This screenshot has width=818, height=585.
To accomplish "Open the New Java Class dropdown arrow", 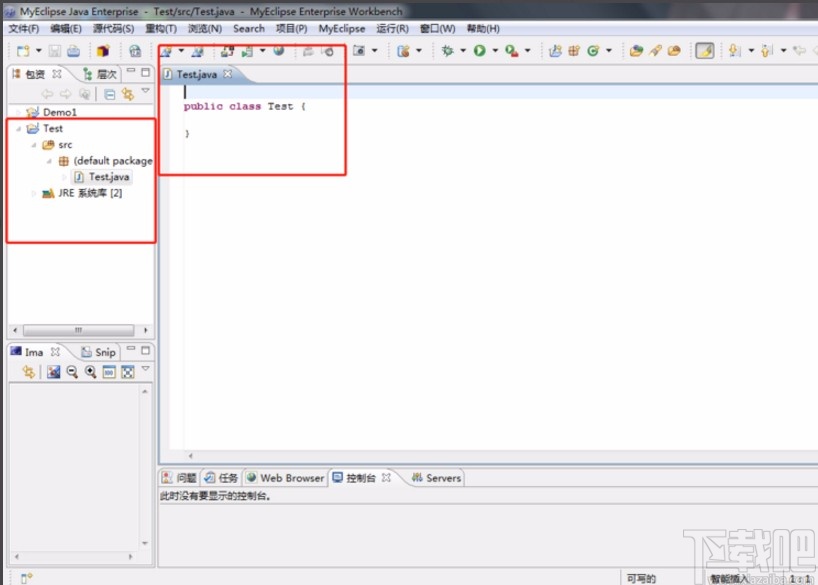I will coord(609,51).
